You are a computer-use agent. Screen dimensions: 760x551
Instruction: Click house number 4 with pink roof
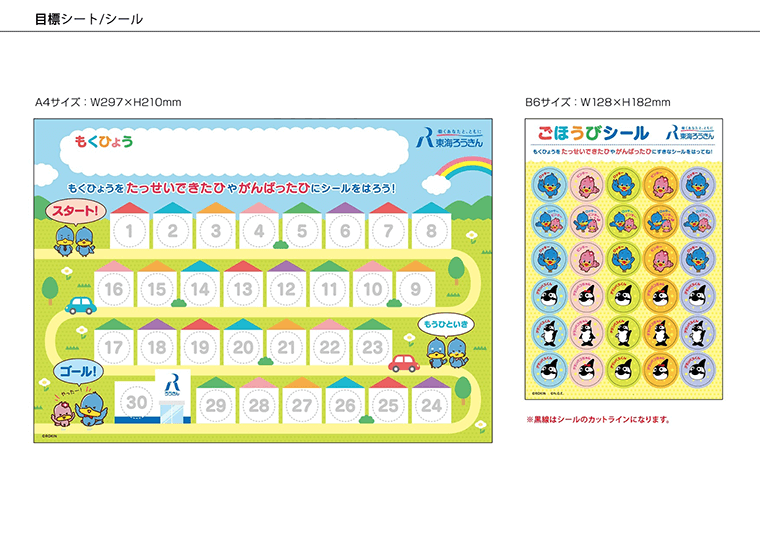point(259,226)
